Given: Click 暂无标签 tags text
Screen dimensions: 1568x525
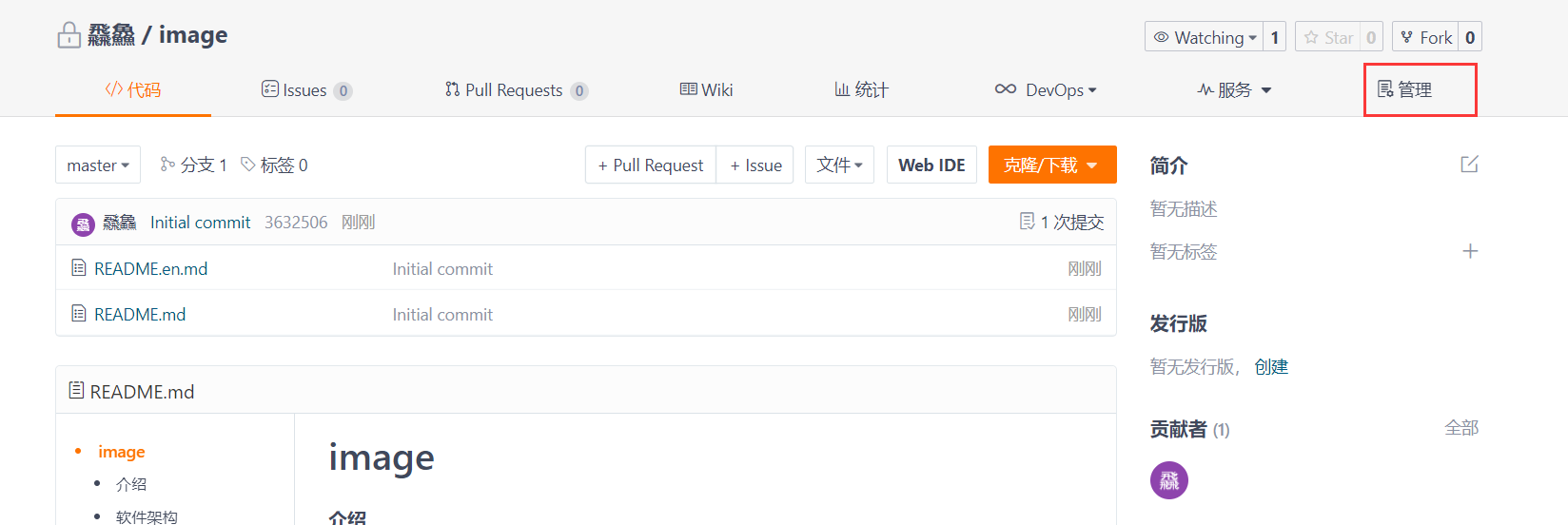Looking at the screenshot, I should [1184, 252].
